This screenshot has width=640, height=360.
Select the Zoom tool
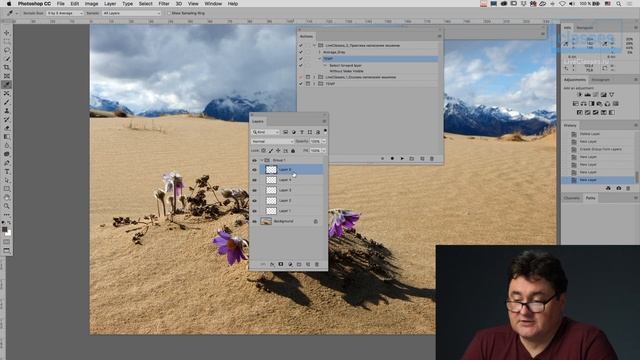[x=7, y=206]
